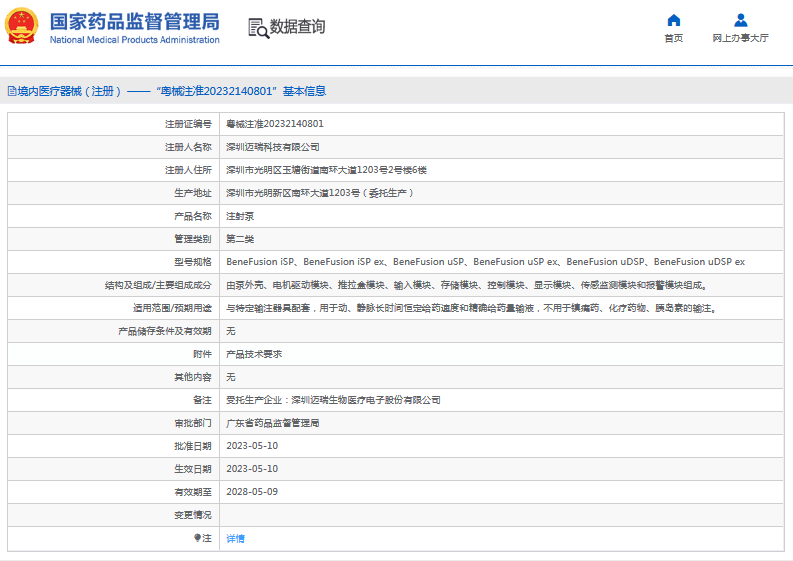793x561 pixels.
Task: Click the 批准日期 row label
Action: click(x=193, y=446)
